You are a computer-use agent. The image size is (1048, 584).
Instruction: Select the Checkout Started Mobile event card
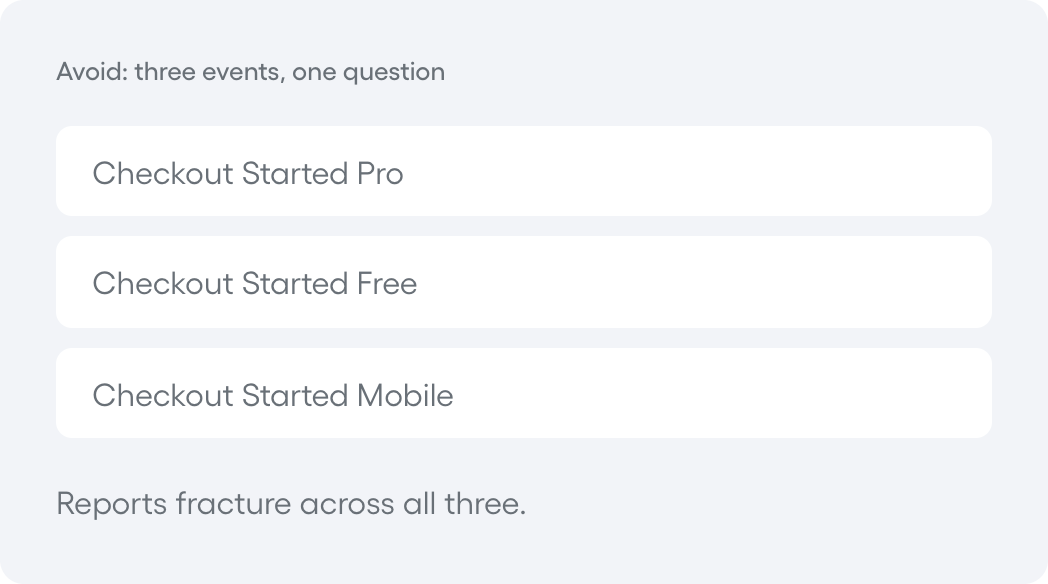524,393
